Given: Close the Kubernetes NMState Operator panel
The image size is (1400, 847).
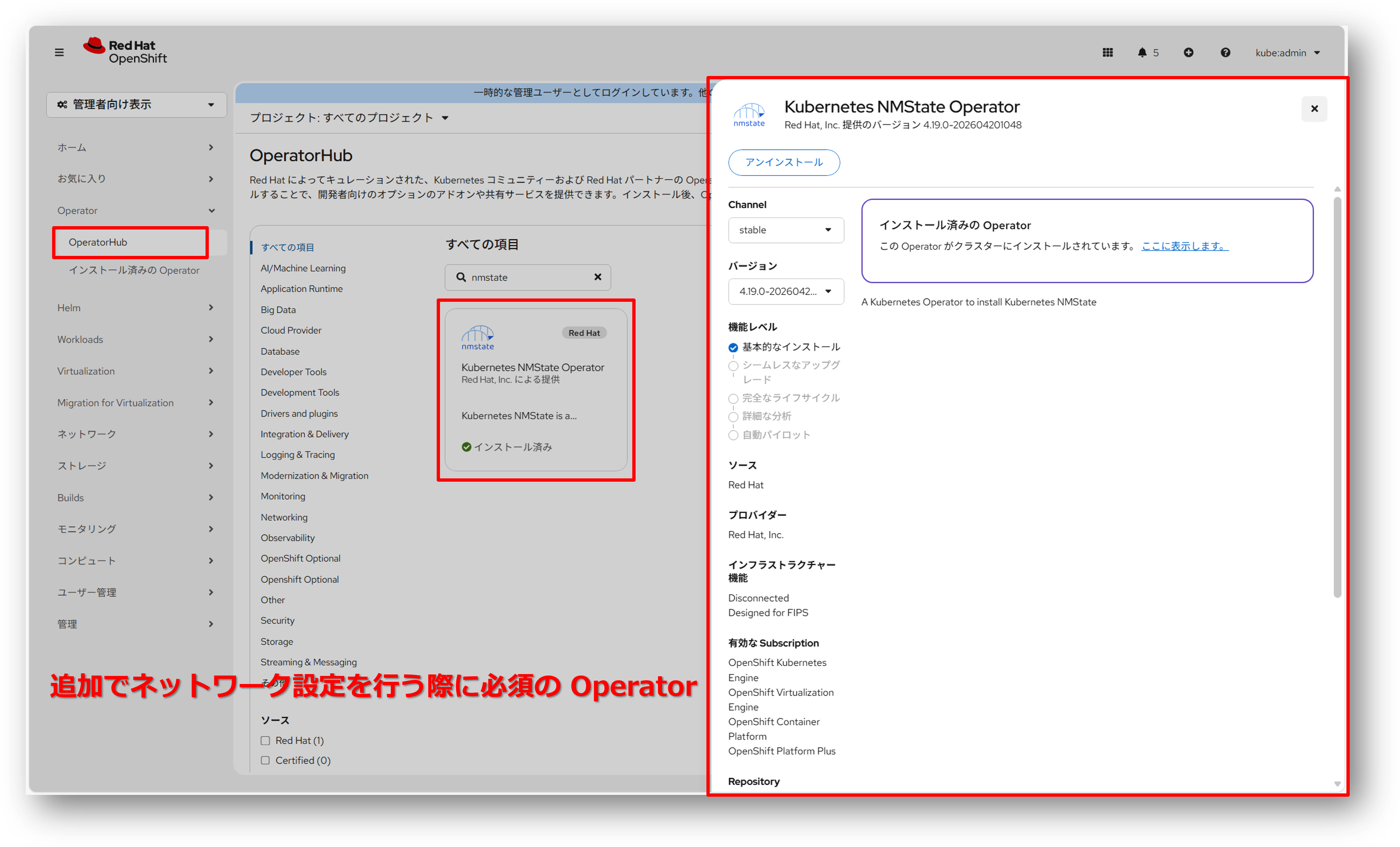Looking at the screenshot, I should coord(1314,109).
